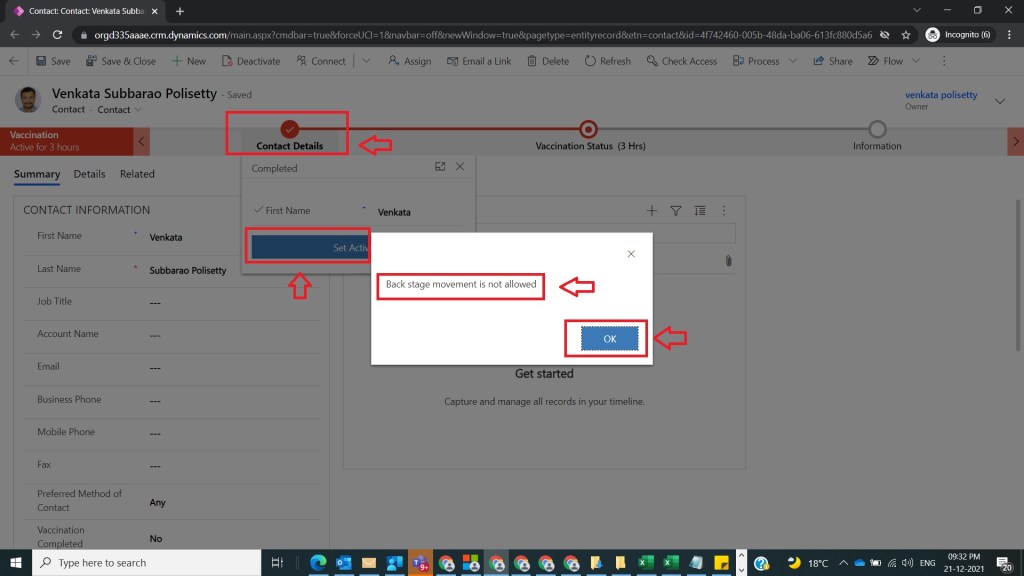Pop out the Completed stage flyout
Viewport: 1024px width, 576px height.
[440, 167]
